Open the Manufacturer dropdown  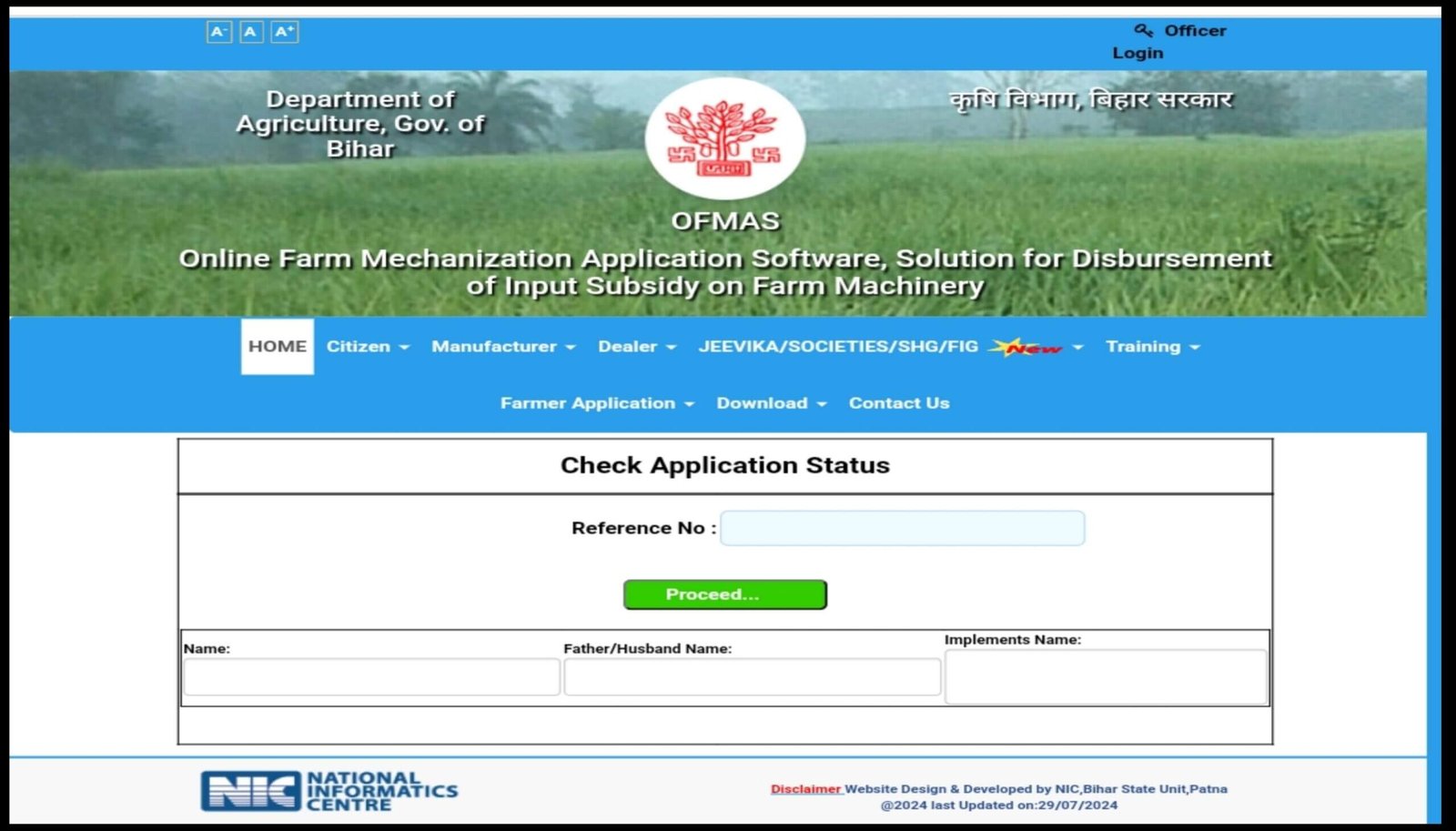(x=502, y=347)
